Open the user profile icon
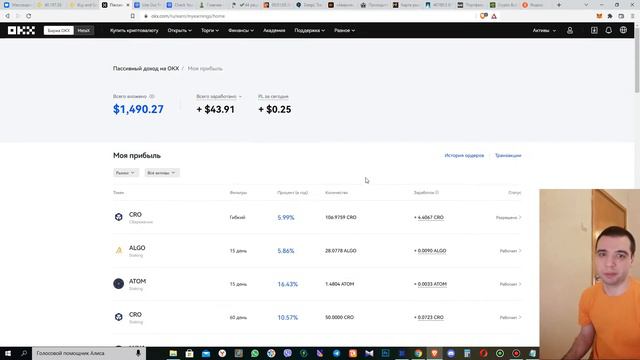640x360 pixels. (x=570, y=31)
